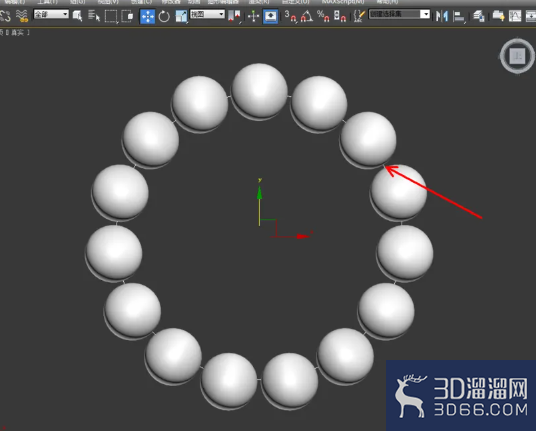Toggle the Spinner Snap button

pyautogui.click(x=340, y=16)
